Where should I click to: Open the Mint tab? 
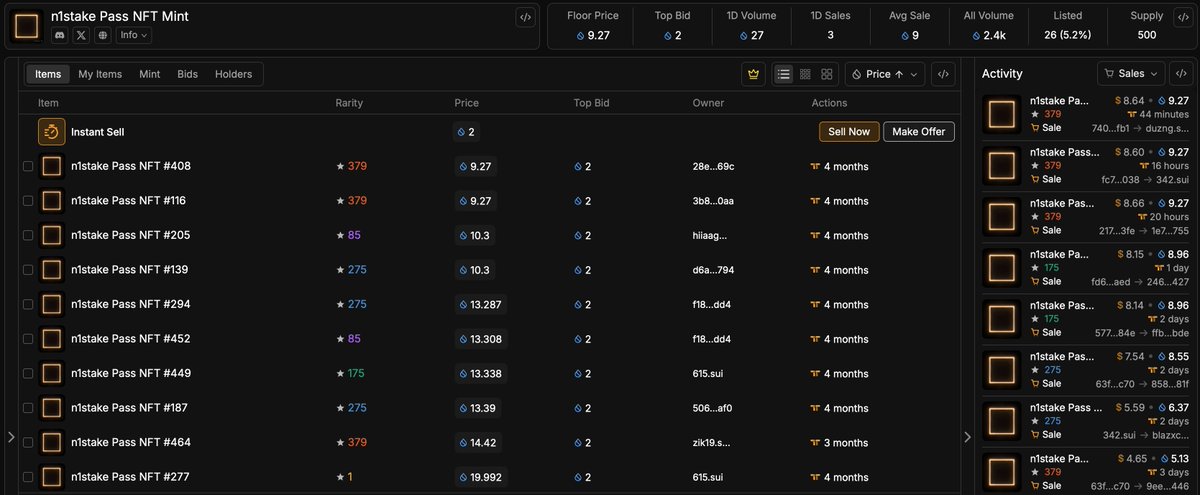(x=150, y=74)
